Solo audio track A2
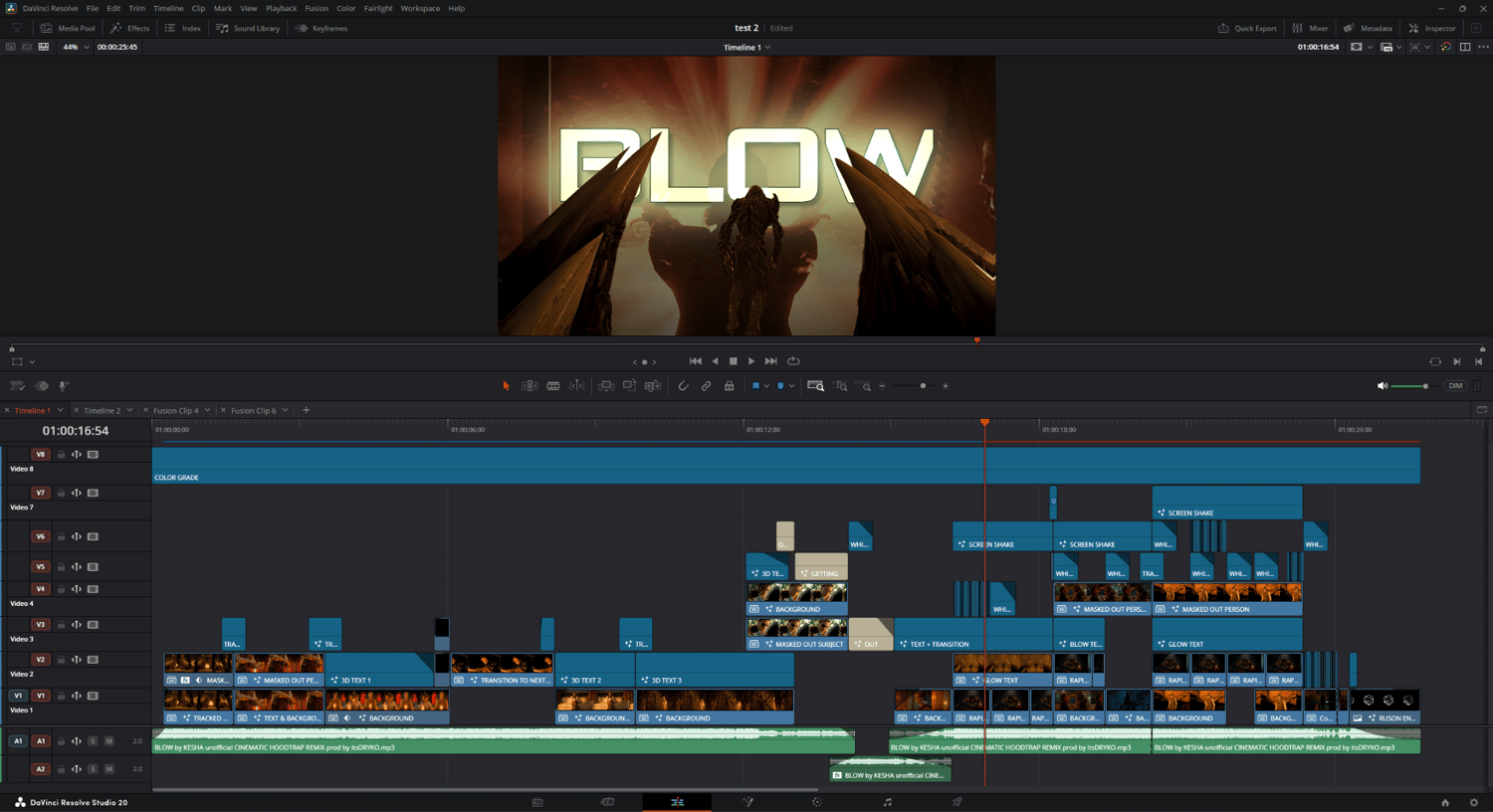This screenshot has width=1493, height=812. [x=93, y=769]
